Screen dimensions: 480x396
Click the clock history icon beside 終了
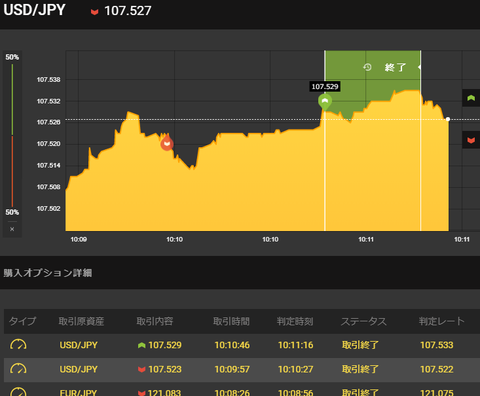point(367,67)
